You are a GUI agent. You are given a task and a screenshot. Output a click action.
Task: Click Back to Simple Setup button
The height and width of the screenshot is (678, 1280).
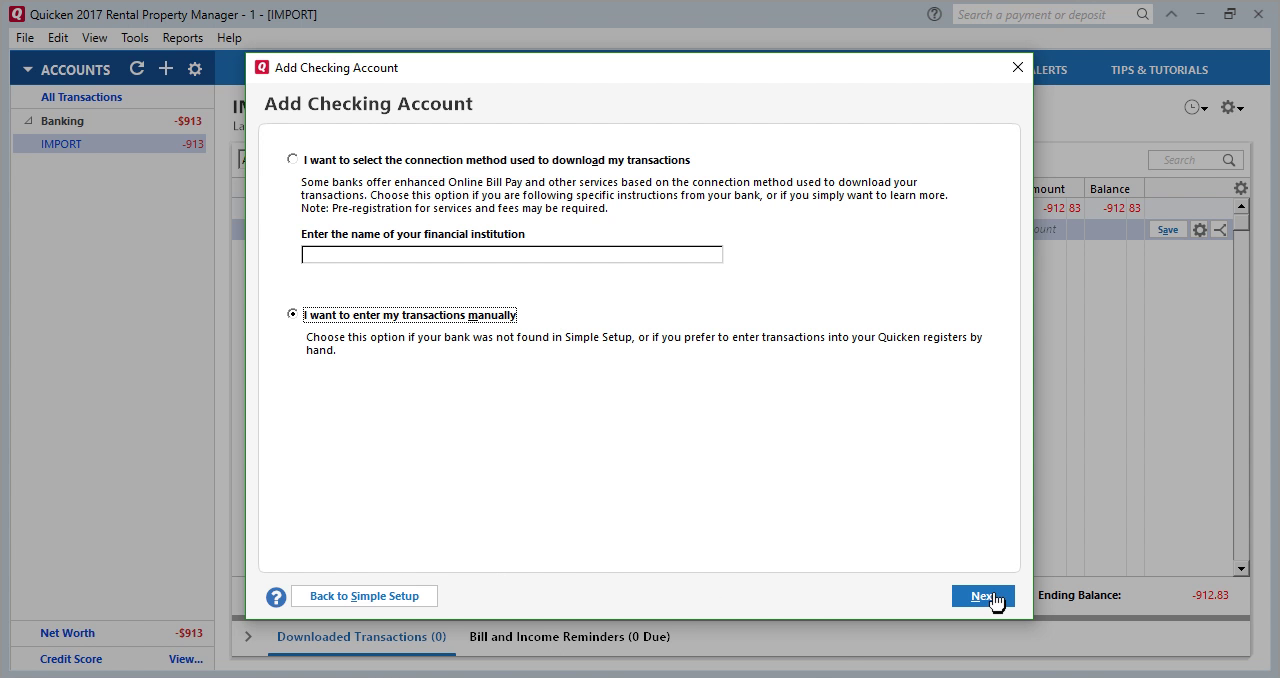(364, 596)
